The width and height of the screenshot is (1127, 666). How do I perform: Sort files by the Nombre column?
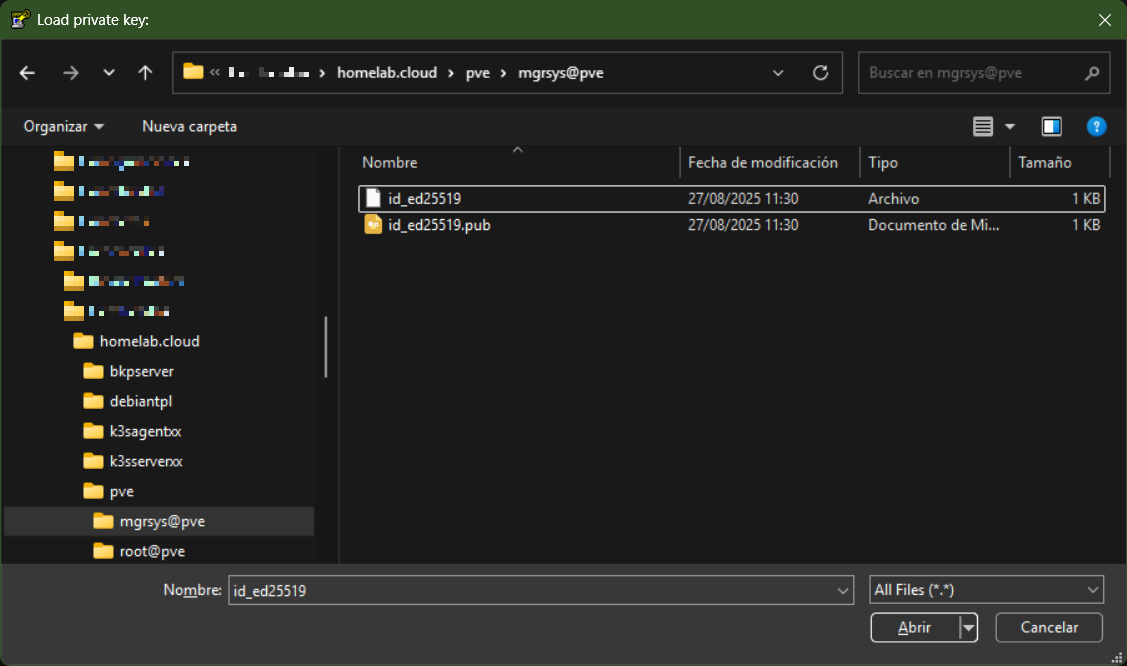390,162
